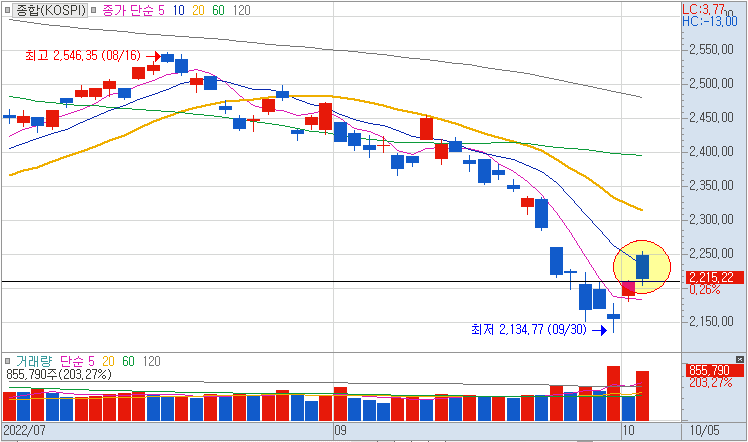Click the 09/30 low candlestick beside the arrow
Viewport: 748px width, 442px height.
click(613, 318)
